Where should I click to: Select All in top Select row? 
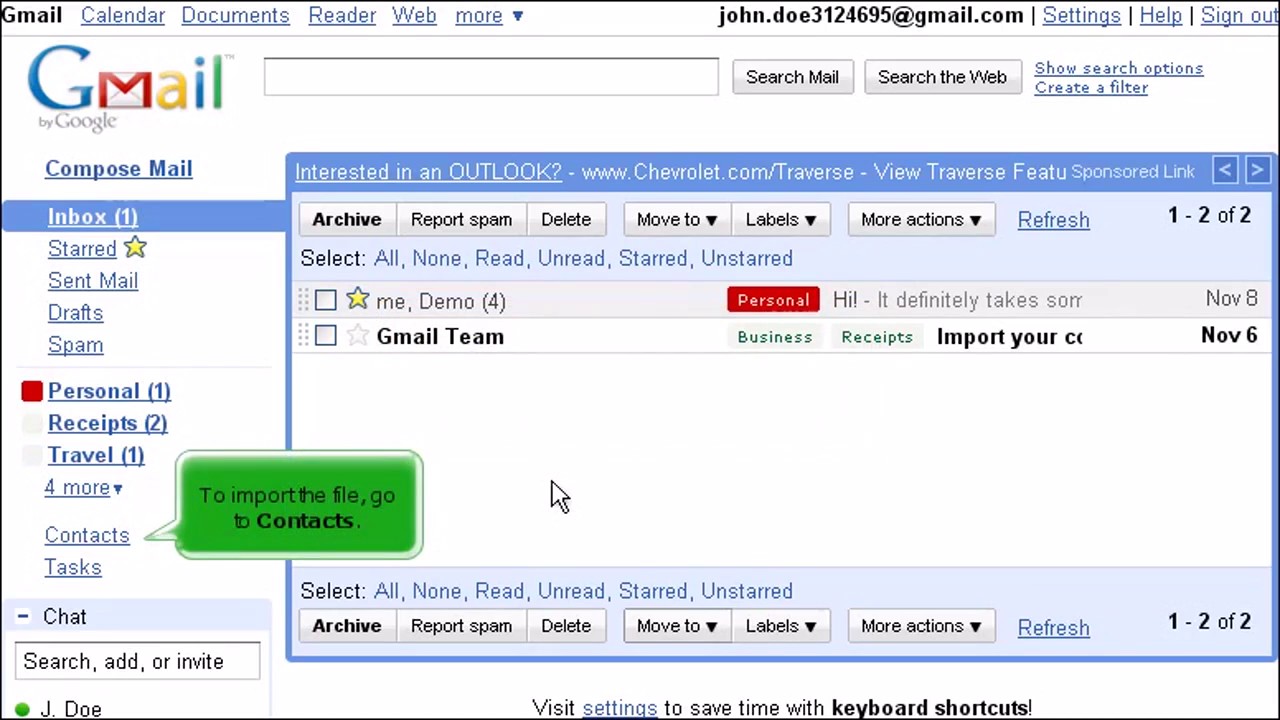pyautogui.click(x=385, y=258)
